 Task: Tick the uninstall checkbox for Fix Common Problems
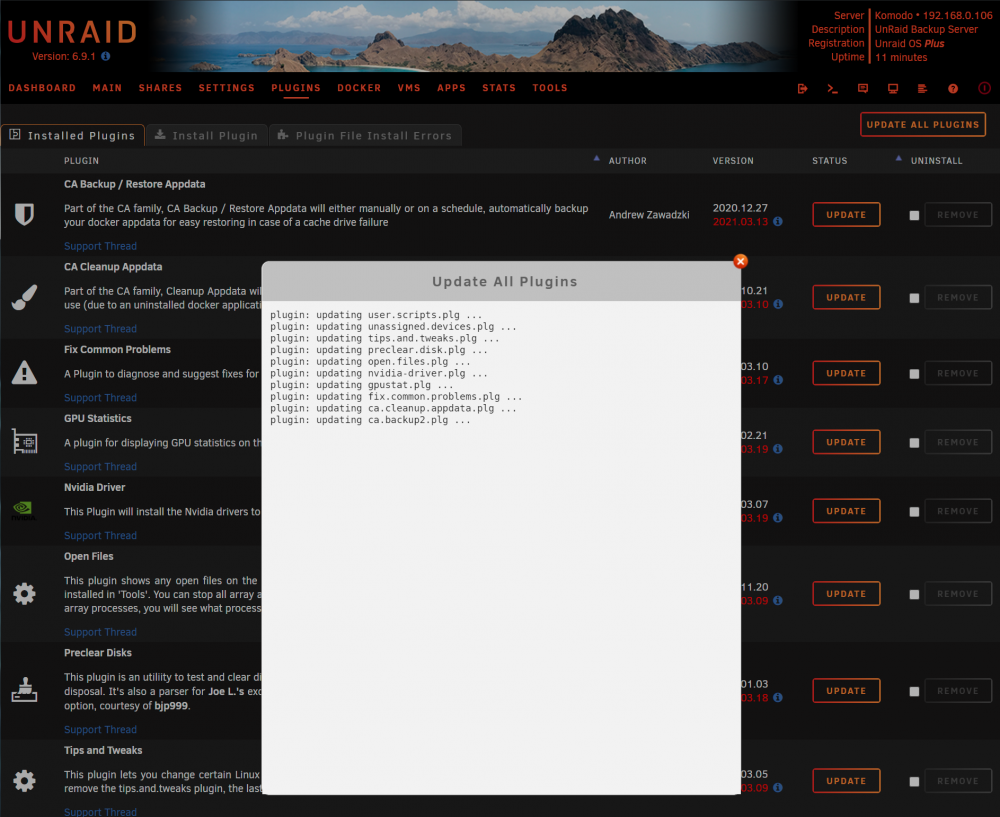coord(914,374)
